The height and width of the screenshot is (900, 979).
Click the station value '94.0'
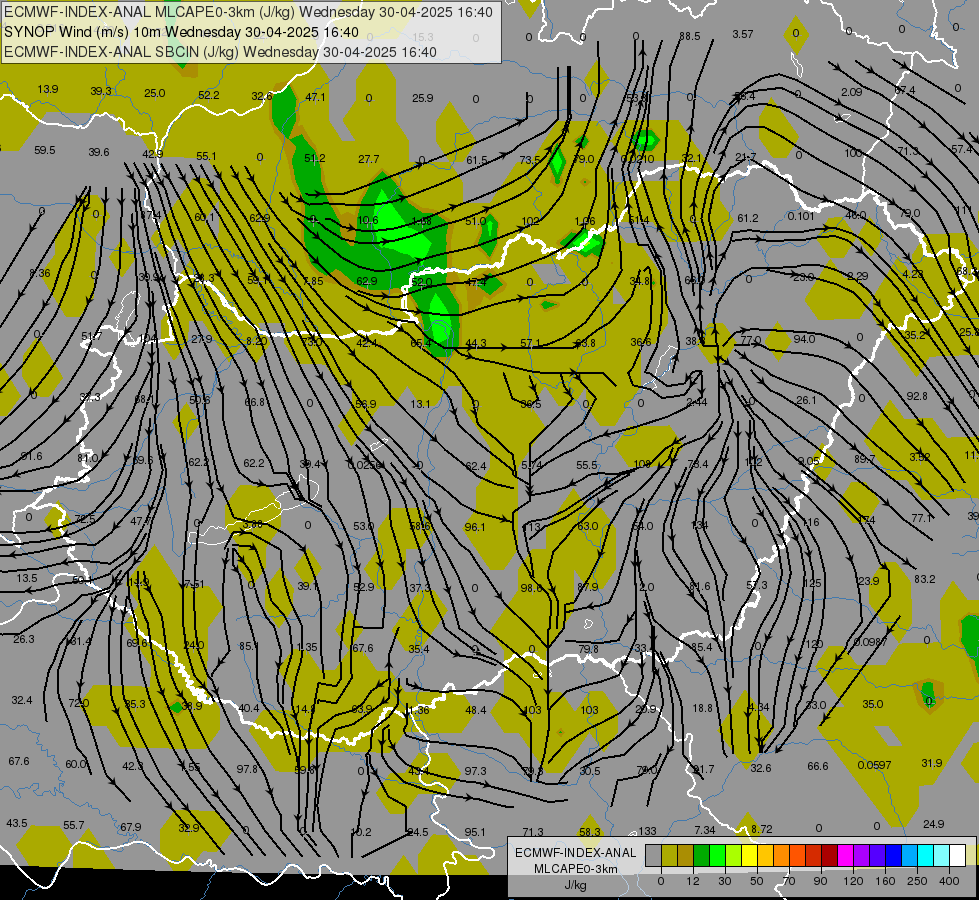click(804, 339)
